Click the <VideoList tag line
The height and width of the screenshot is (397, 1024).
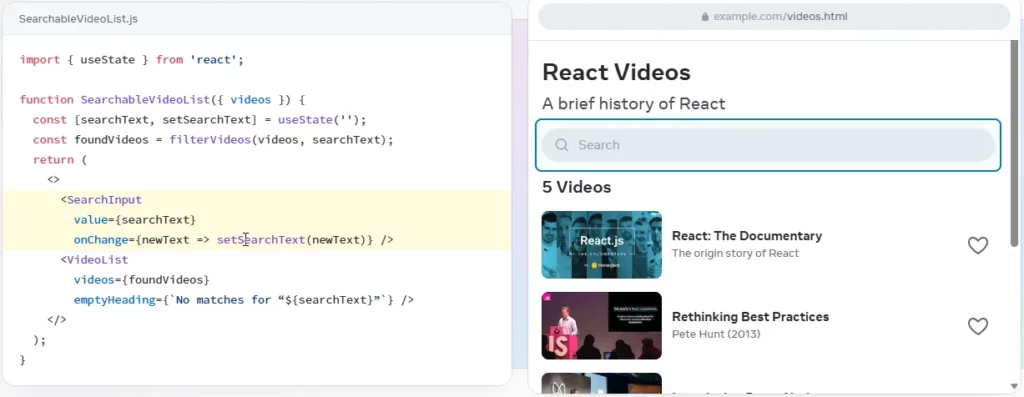coord(94,260)
